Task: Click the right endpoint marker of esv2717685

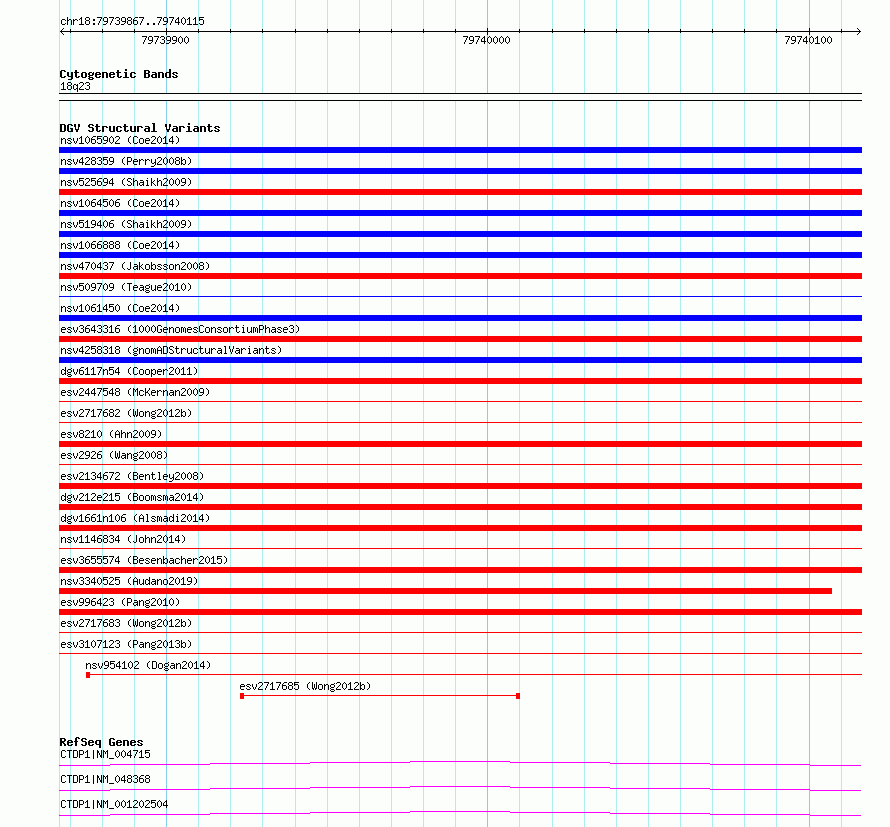Action: (x=518, y=696)
